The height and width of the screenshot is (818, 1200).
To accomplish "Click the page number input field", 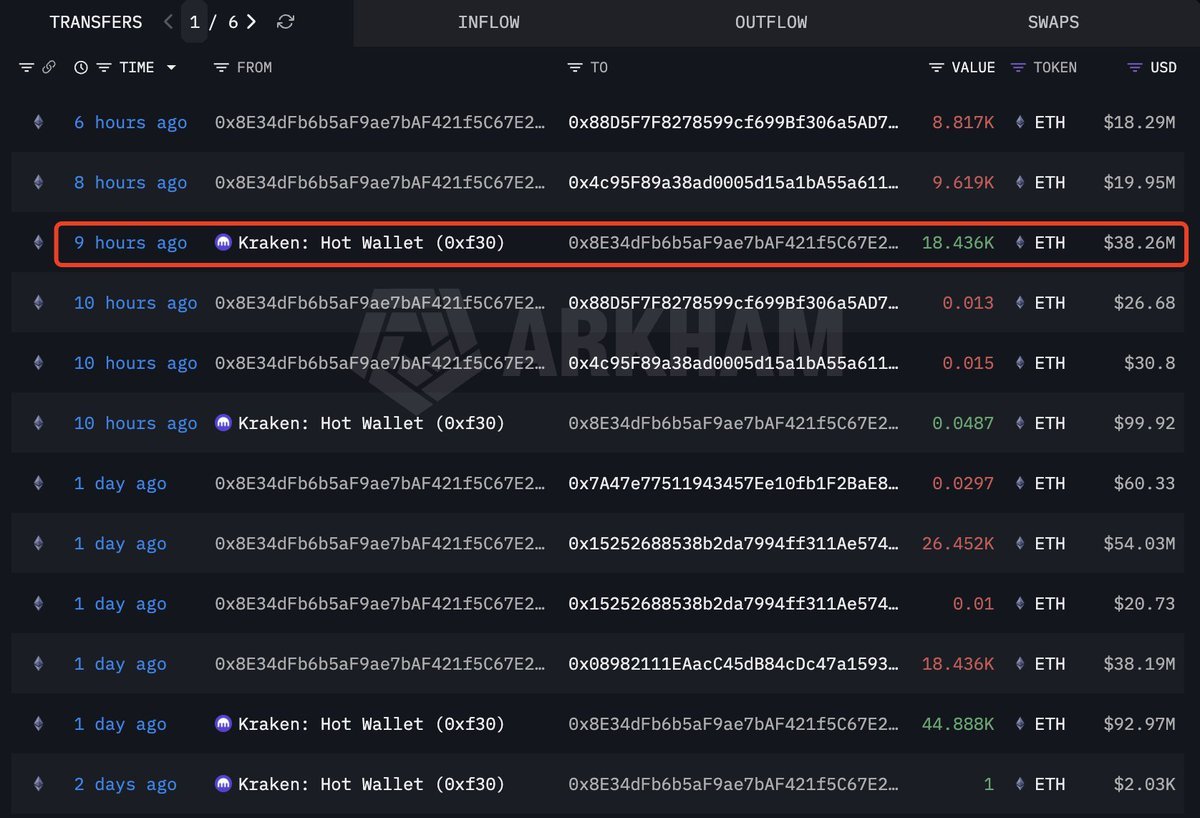I will (195, 22).
